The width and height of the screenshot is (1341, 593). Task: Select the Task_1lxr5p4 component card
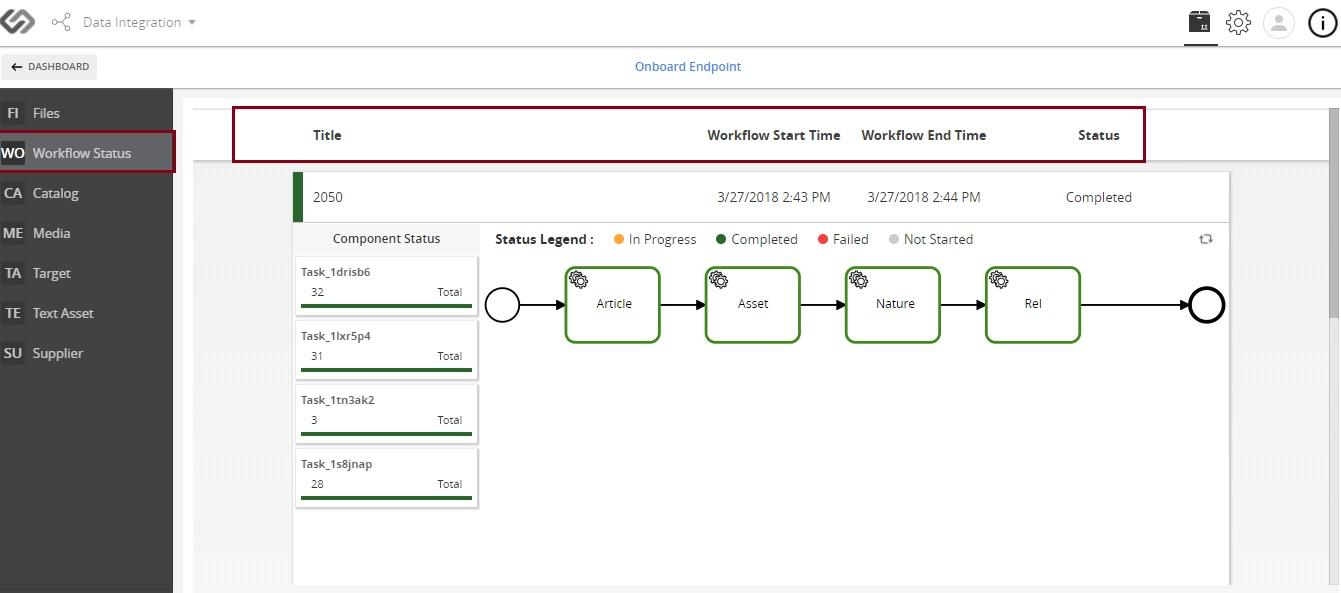(x=386, y=350)
